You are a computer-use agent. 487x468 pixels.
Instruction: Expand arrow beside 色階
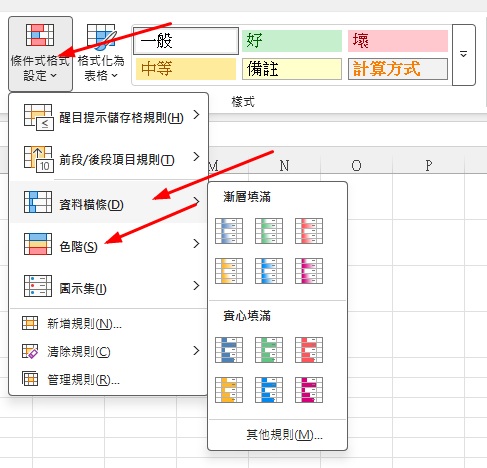[x=197, y=244]
